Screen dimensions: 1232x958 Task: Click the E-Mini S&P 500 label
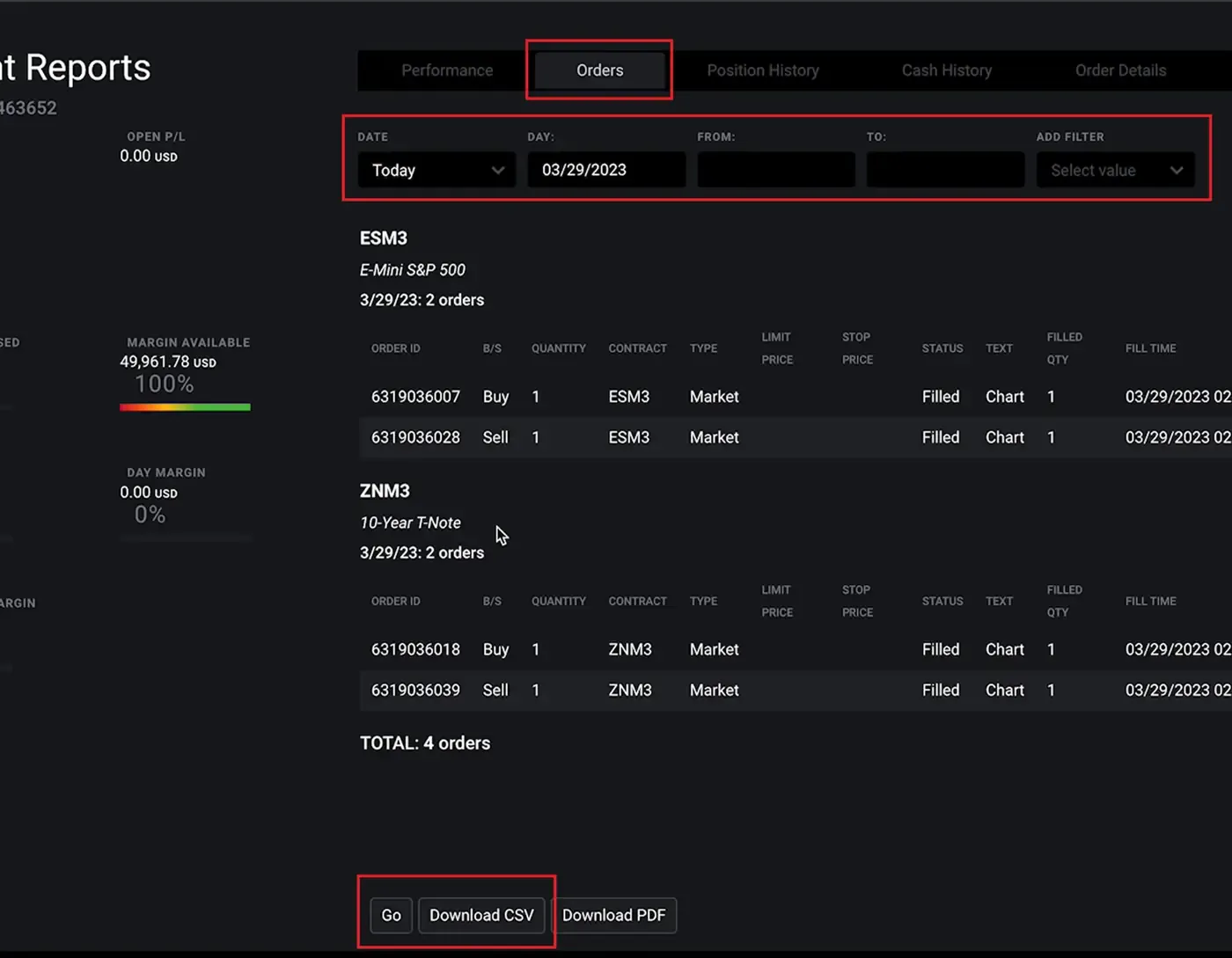coord(413,270)
